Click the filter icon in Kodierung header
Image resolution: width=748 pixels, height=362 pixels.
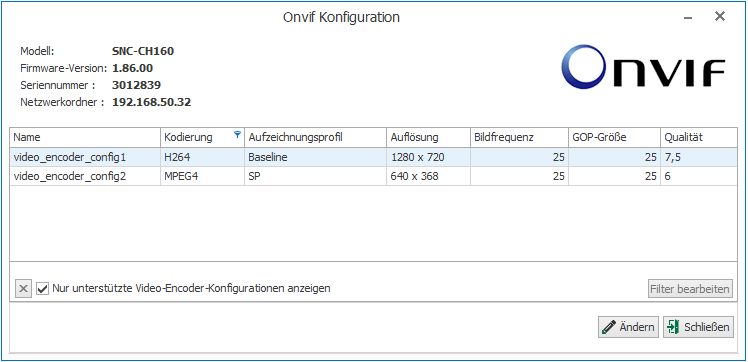pos(237,135)
